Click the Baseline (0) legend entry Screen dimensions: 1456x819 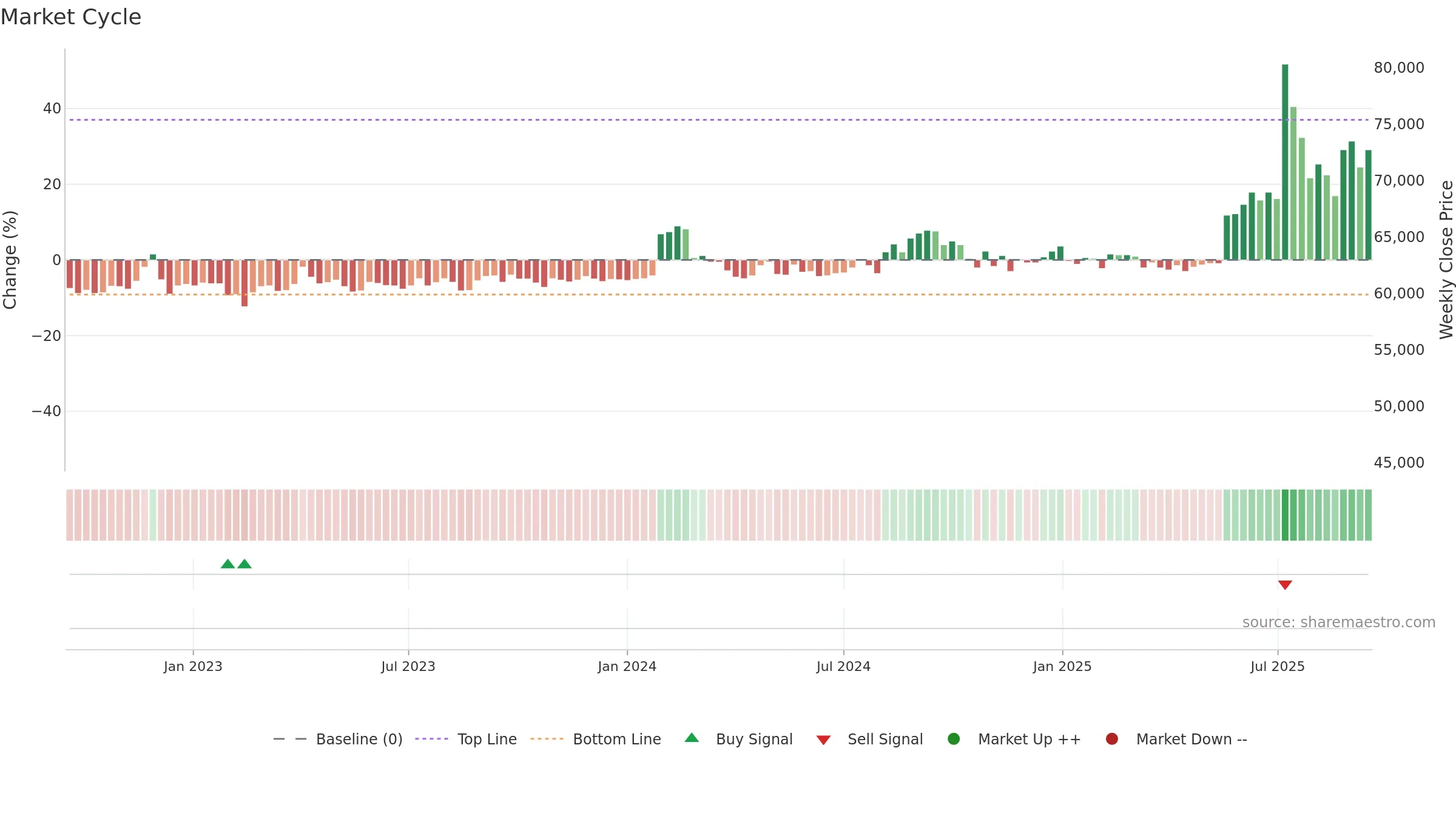tap(338, 739)
